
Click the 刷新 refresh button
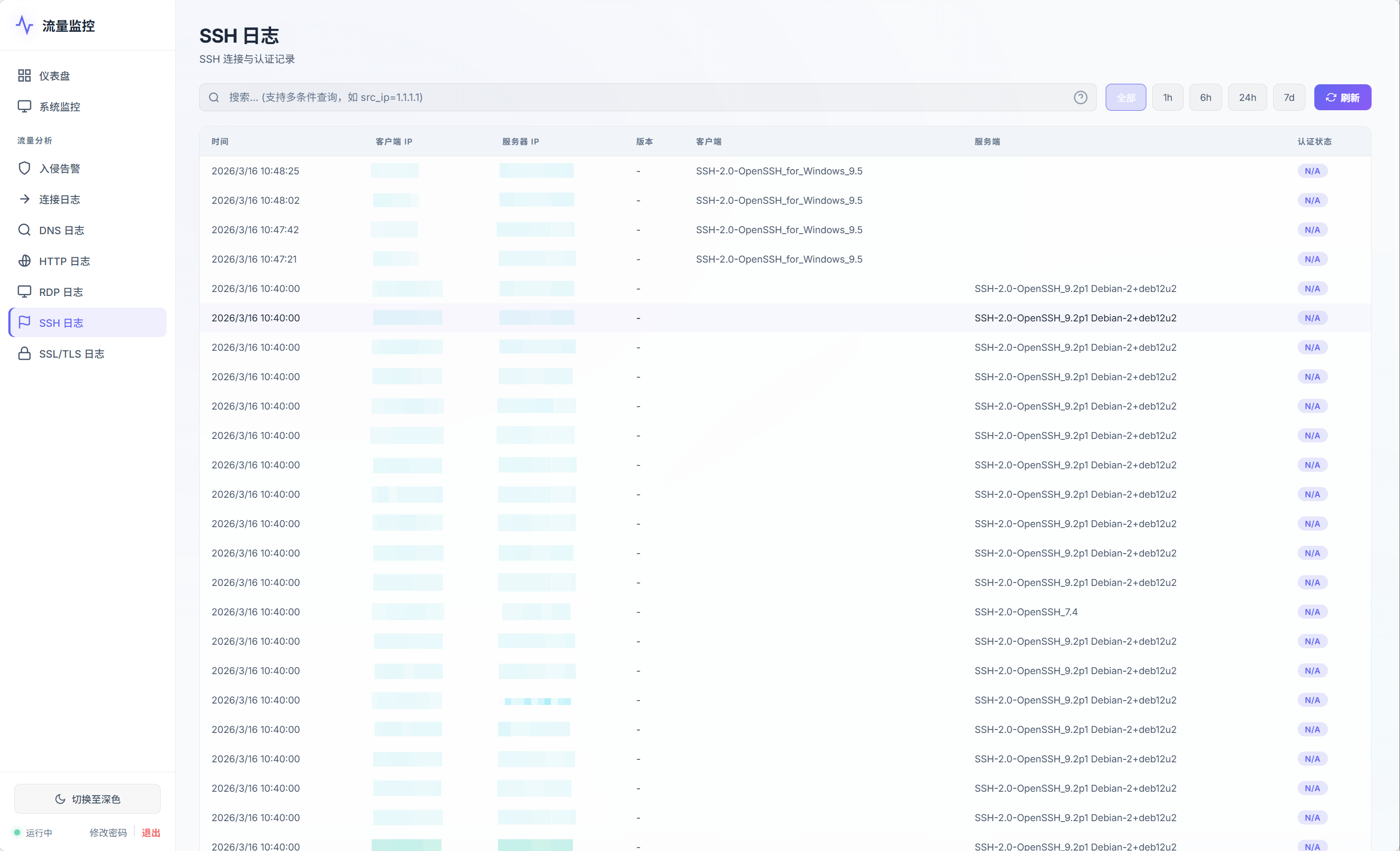click(x=1342, y=97)
